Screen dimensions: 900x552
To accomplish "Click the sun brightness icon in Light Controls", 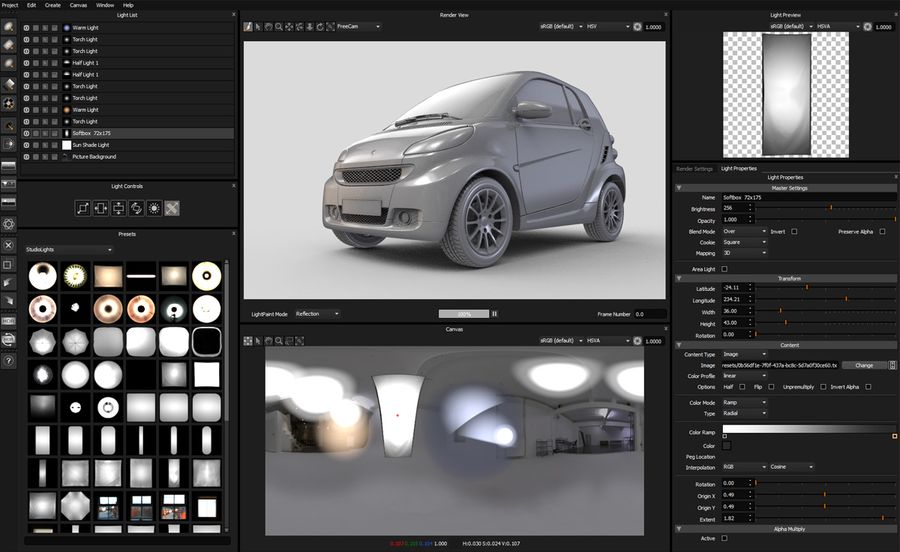I will point(154,208).
